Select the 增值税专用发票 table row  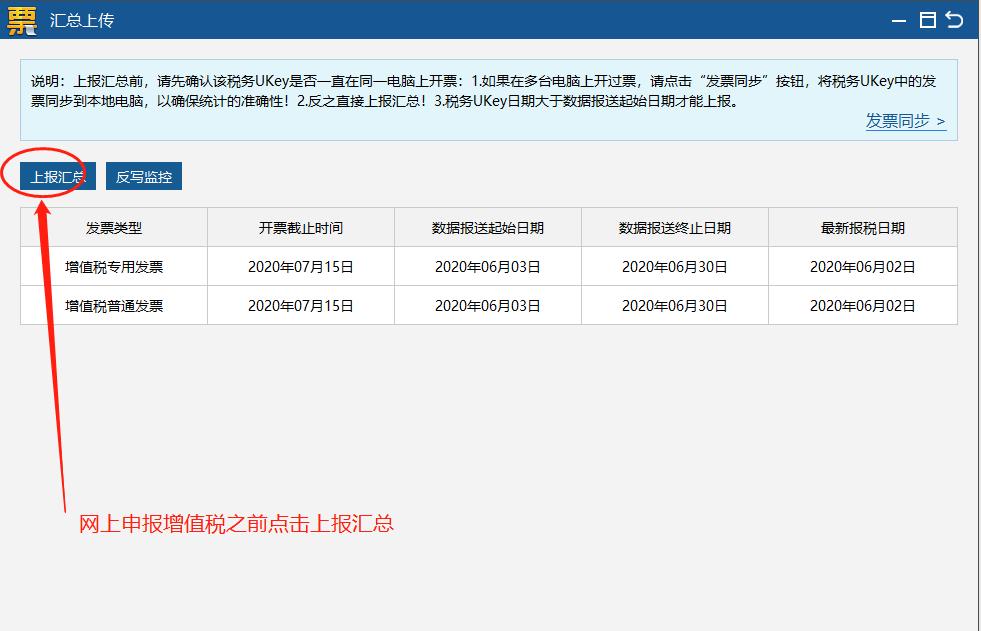coord(111,266)
